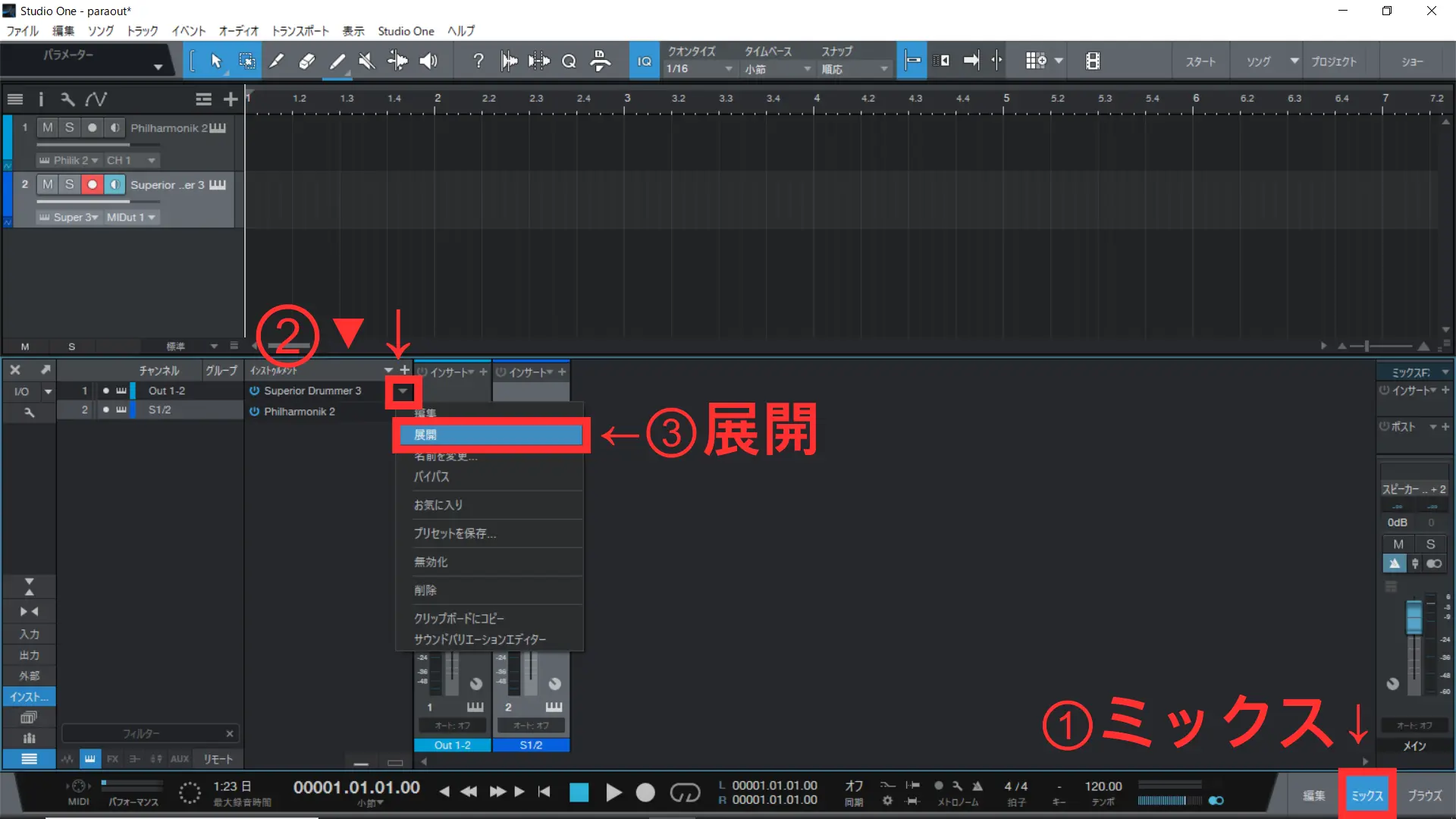This screenshot has width=1456, height=819.
Task: Detach the mixer with arrow icon
Action: coord(45,370)
